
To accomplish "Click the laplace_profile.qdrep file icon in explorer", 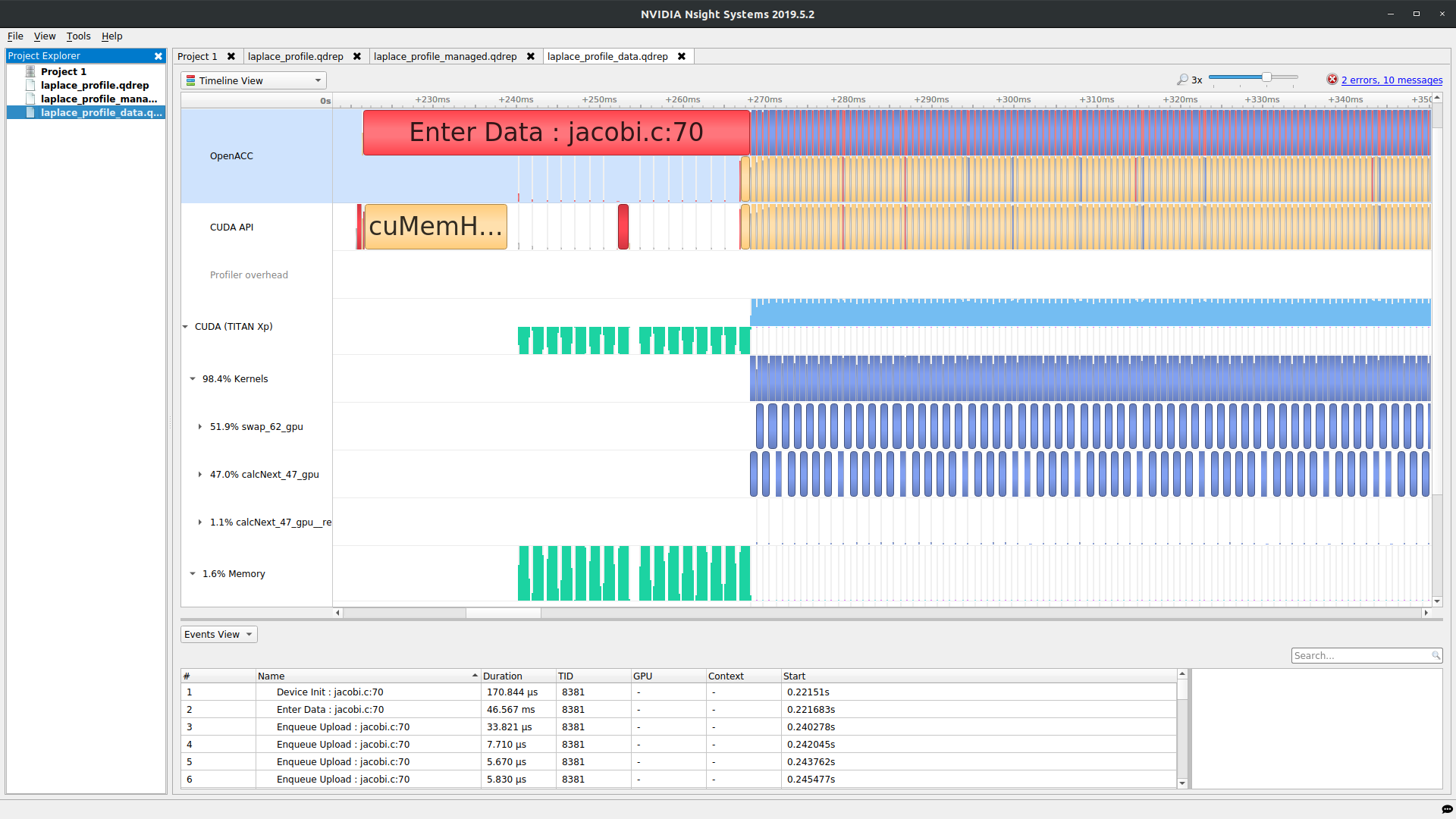I will click(30, 85).
